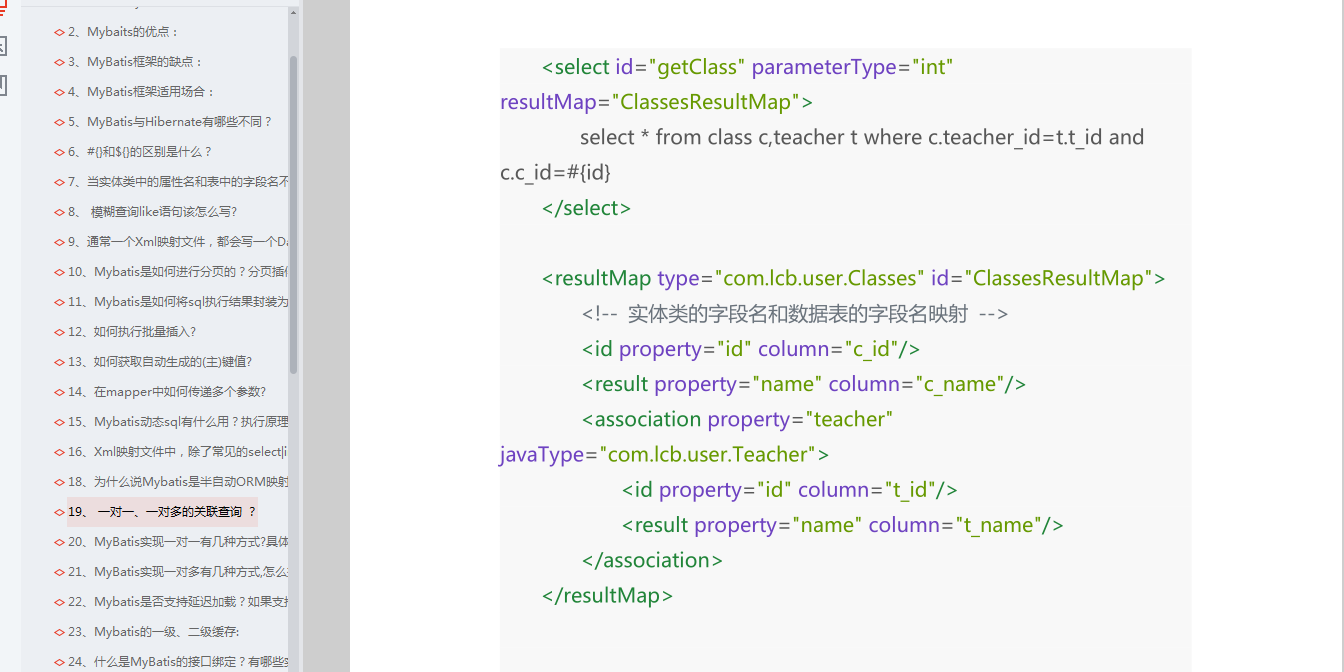
Task: Click the line with column="t_id"
Action: click(x=790, y=490)
